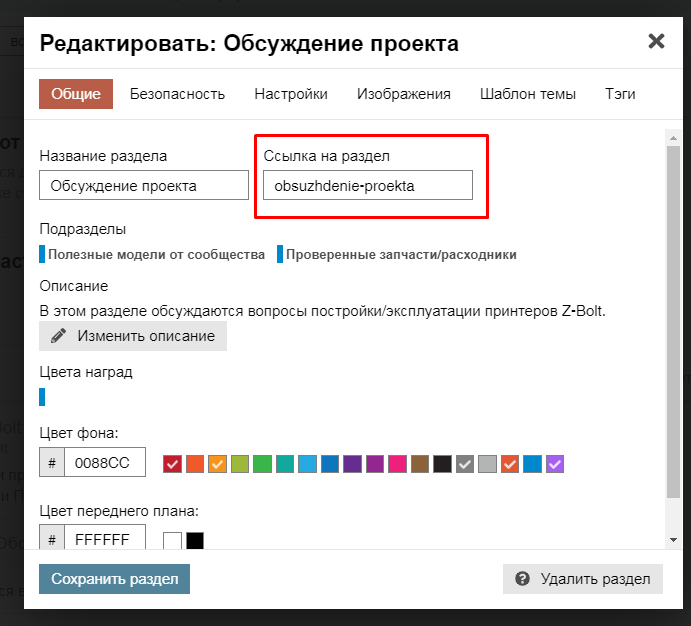Screen dimensions: 691x626
Task: Select black swatch in Цвет фона row
Action: tap(442, 464)
